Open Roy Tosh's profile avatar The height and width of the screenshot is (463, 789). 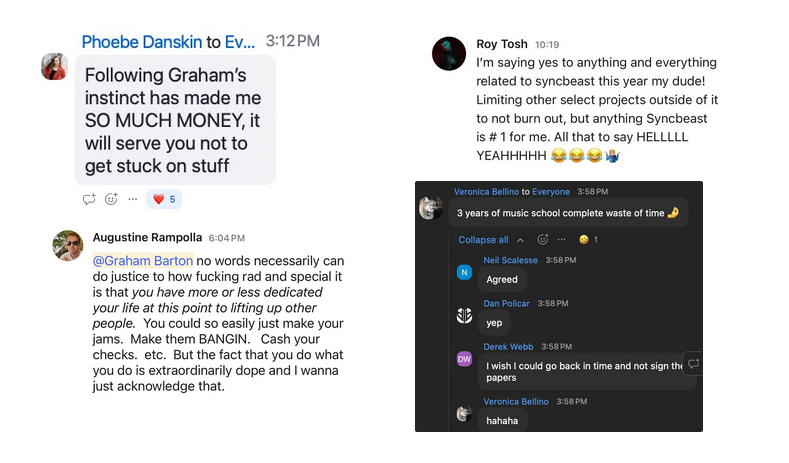pos(449,53)
